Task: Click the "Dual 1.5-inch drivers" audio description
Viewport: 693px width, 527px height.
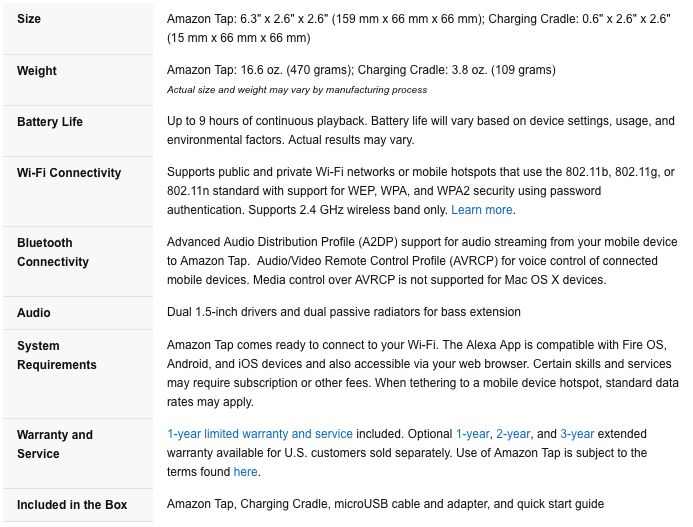Action: pyautogui.click(x=343, y=312)
